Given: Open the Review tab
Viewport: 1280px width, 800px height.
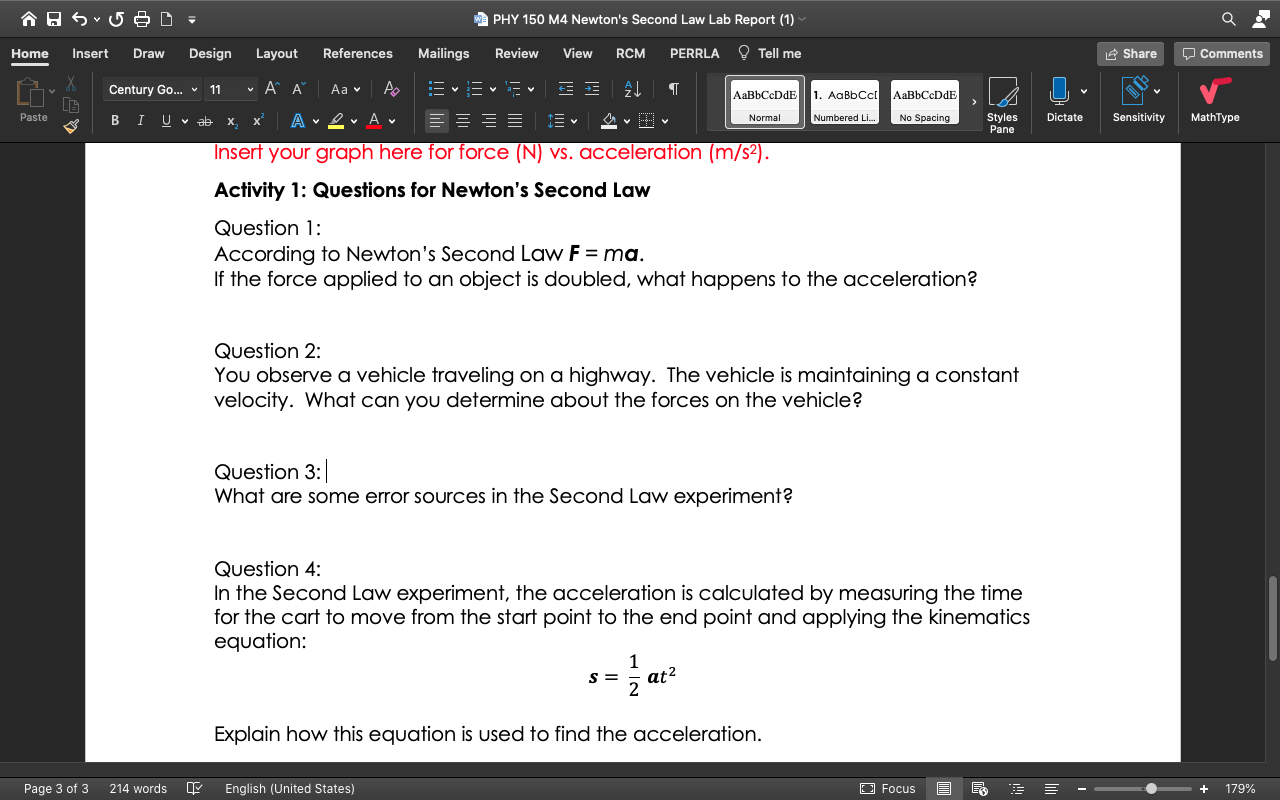Looking at the screenshot, I should 516,53.
